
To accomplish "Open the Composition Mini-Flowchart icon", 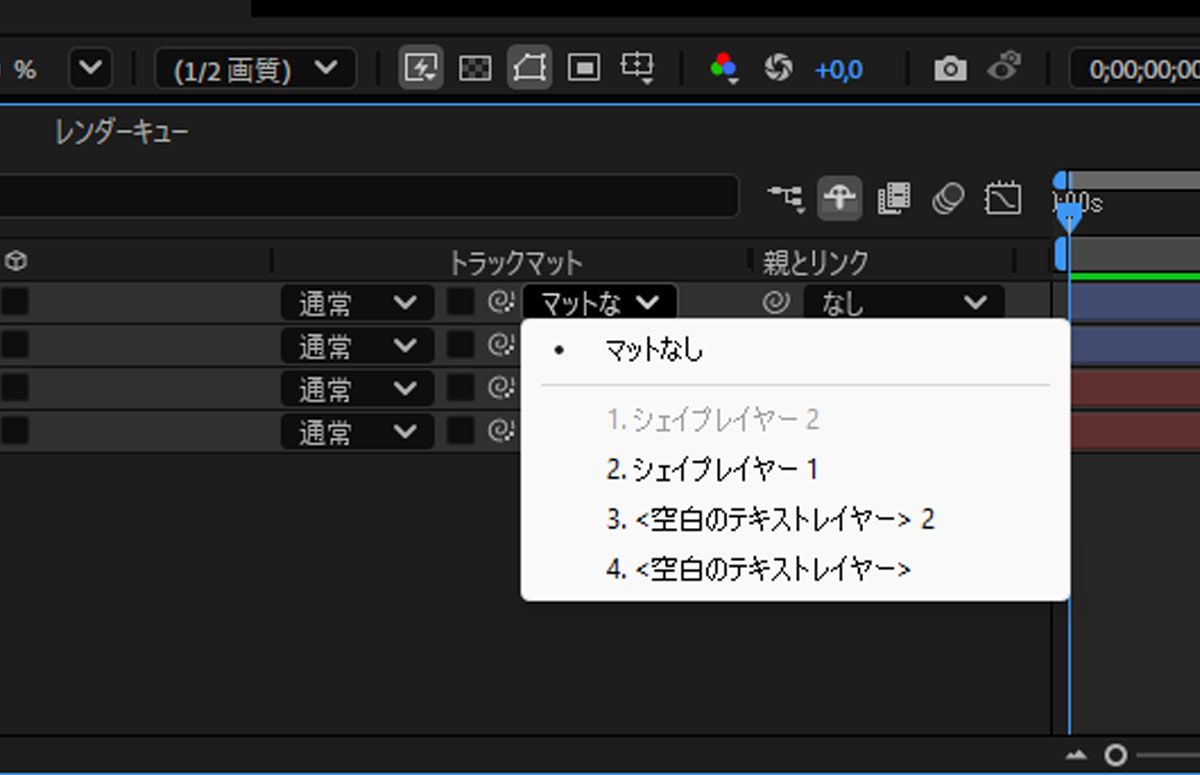I will (787, 198).
